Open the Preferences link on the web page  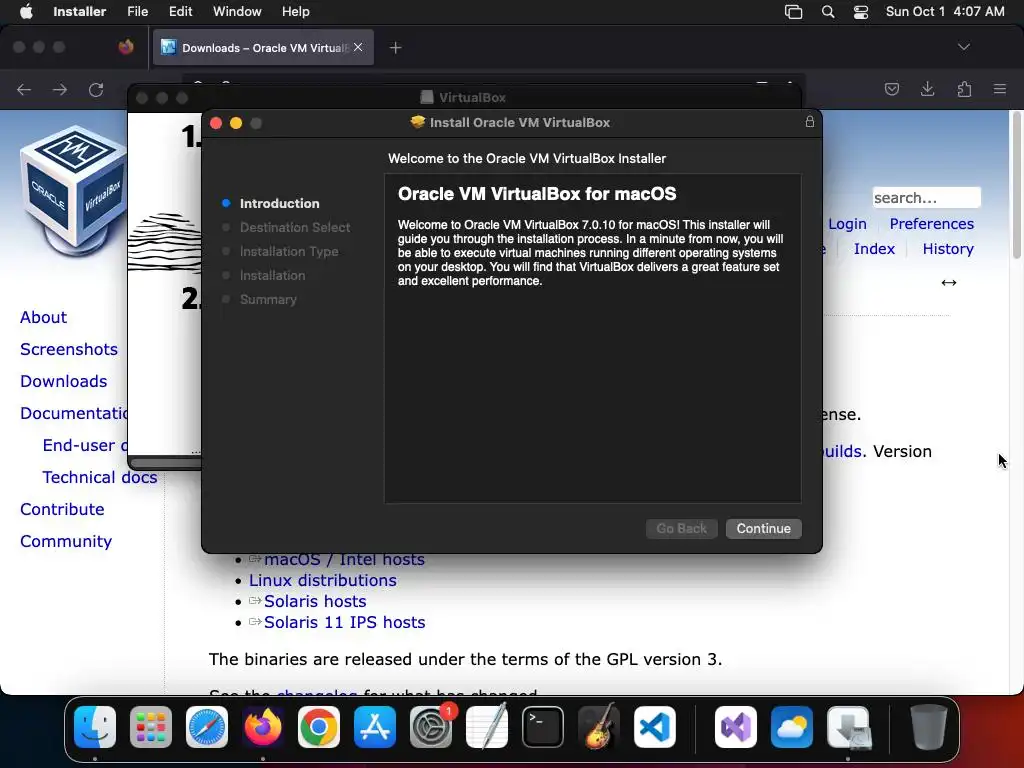pyautogui.click(x=931, y=224)
